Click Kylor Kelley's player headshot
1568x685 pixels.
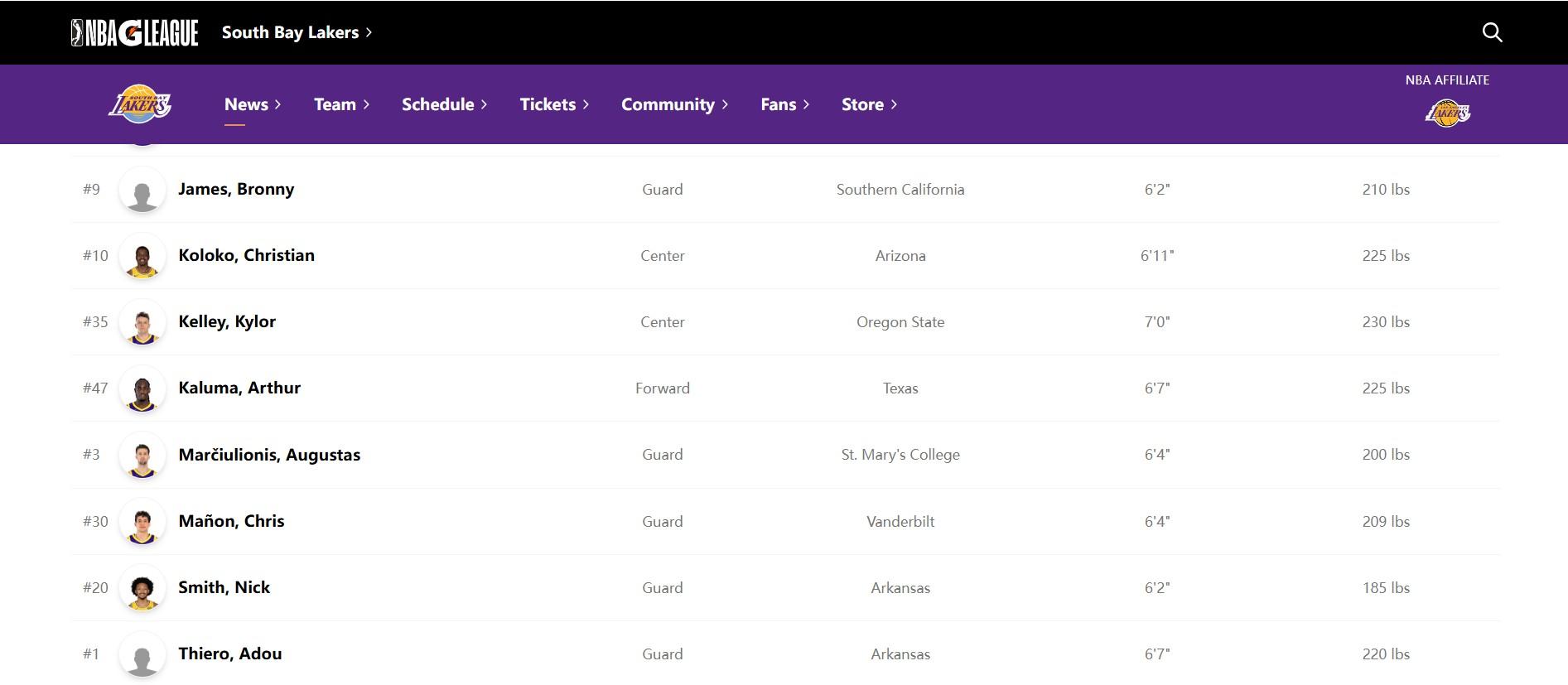[142, 322]
